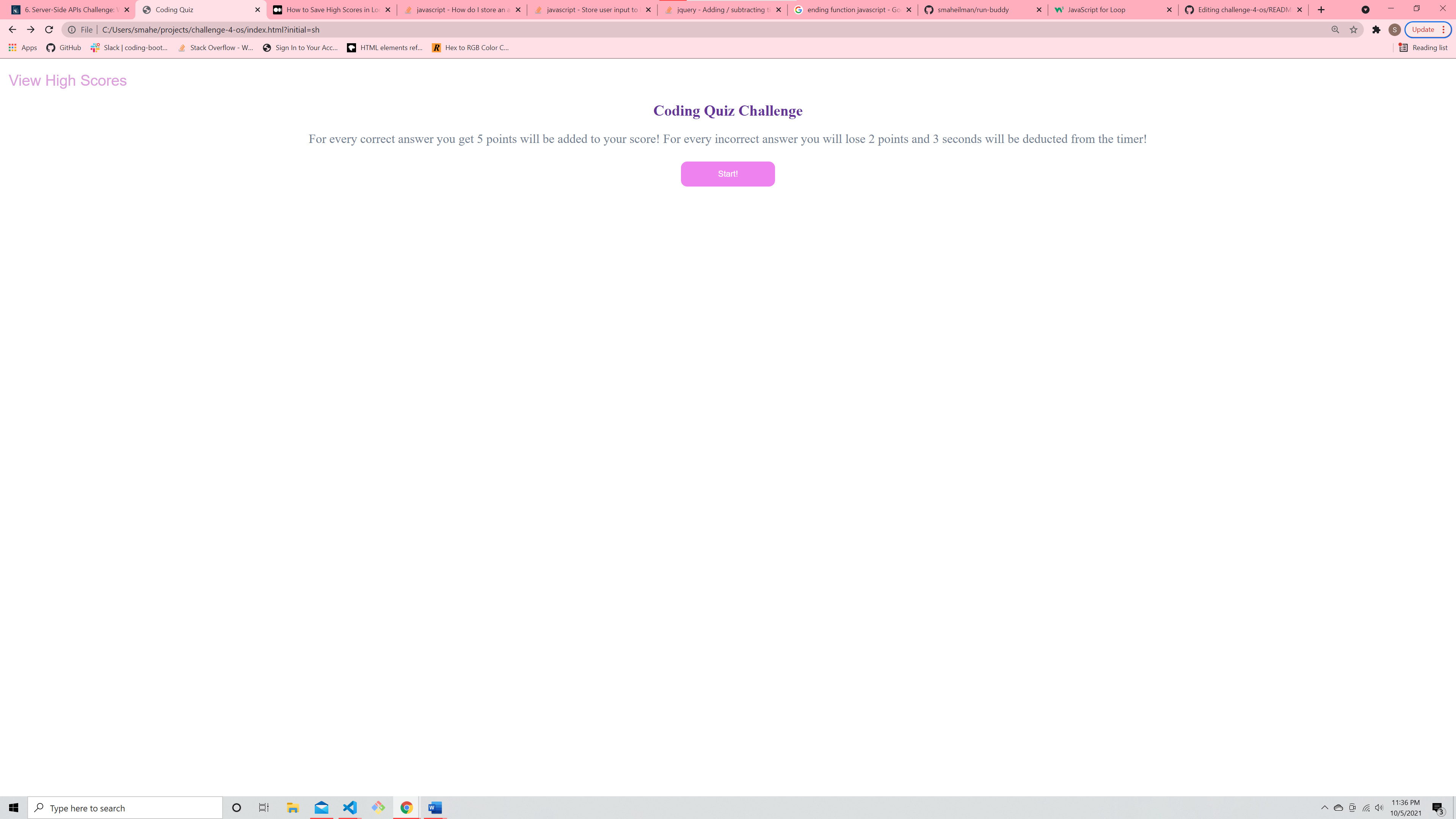
Task: Open the Hex to RGB Color bookmark
Action: [x=470, y=47]
